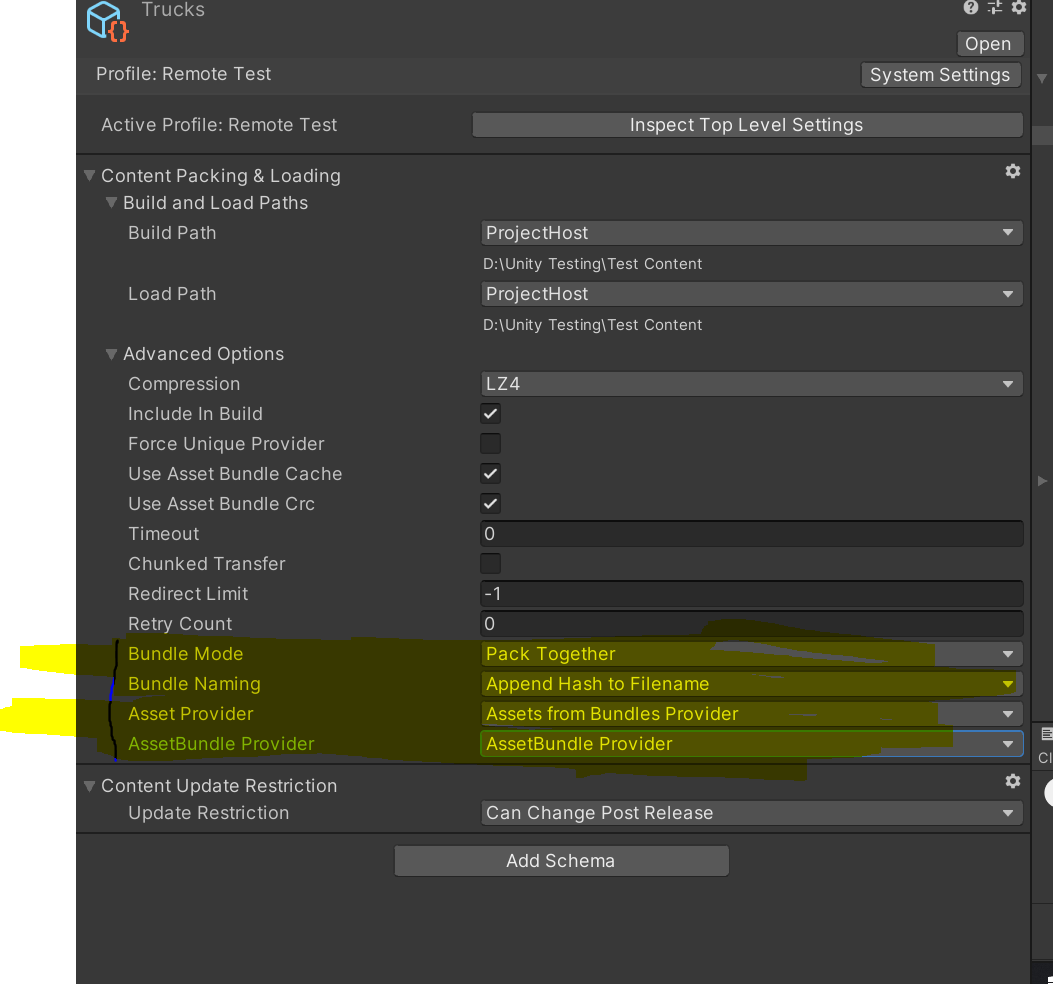The width and height of the screenshot is (1053, 984).
Task: Change the Build Path ProjectHost dropdown
Action: pyautogui.click(x=751, y=232)
